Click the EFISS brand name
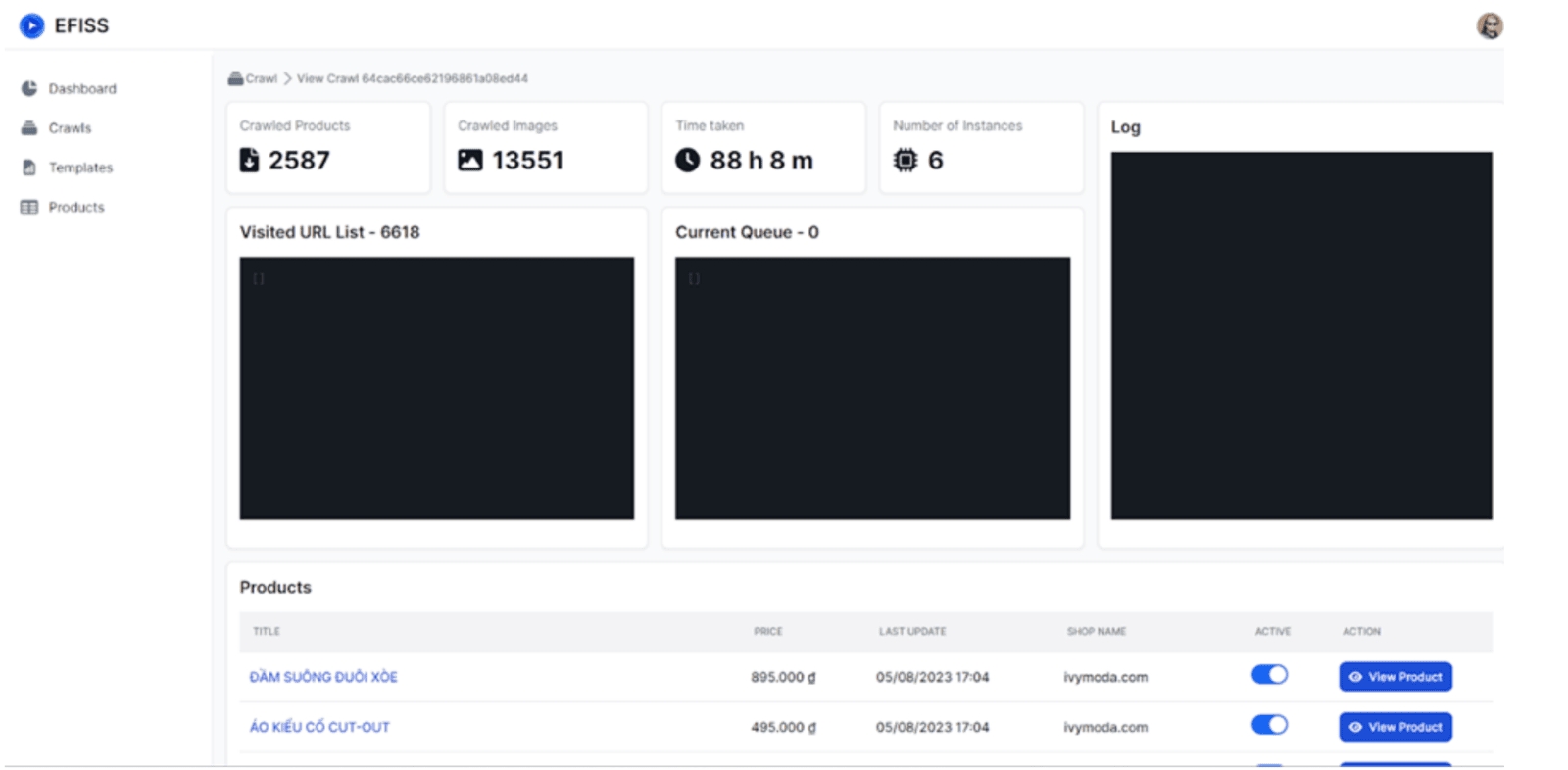 (x=81, y=25)
